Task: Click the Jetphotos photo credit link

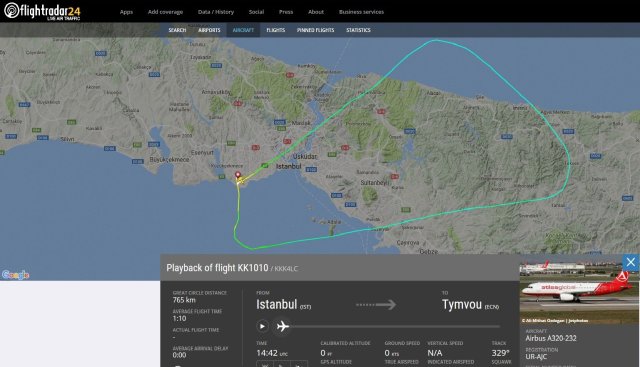Action: pos(556,321)
